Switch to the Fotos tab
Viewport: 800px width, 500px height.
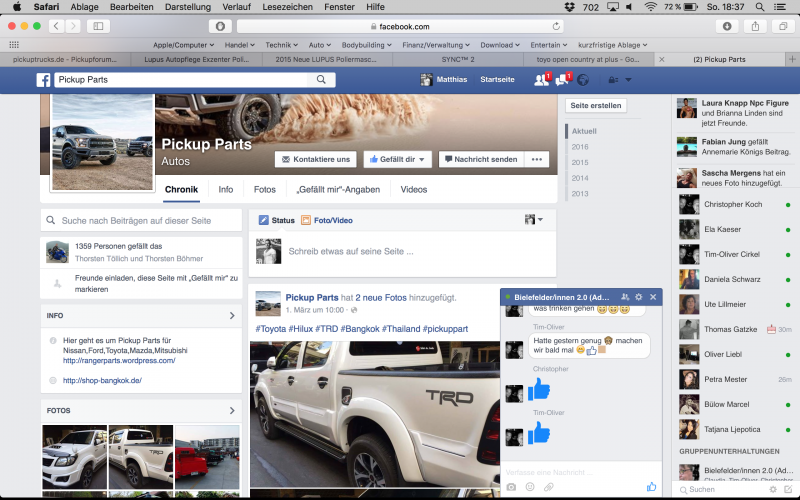point(264,189)
